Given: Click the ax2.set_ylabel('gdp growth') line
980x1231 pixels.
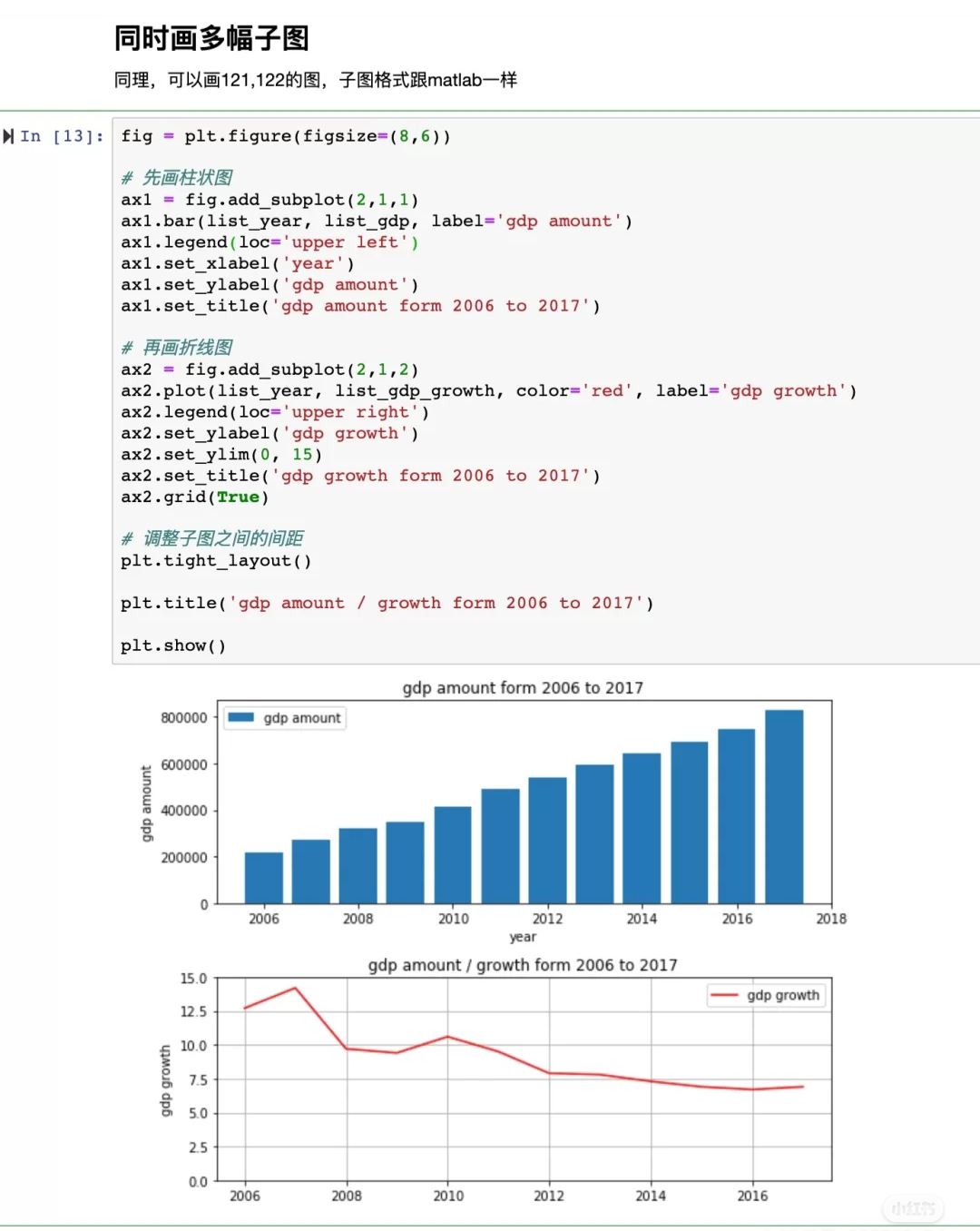Looking at the screenshot, I should (269, 433).
